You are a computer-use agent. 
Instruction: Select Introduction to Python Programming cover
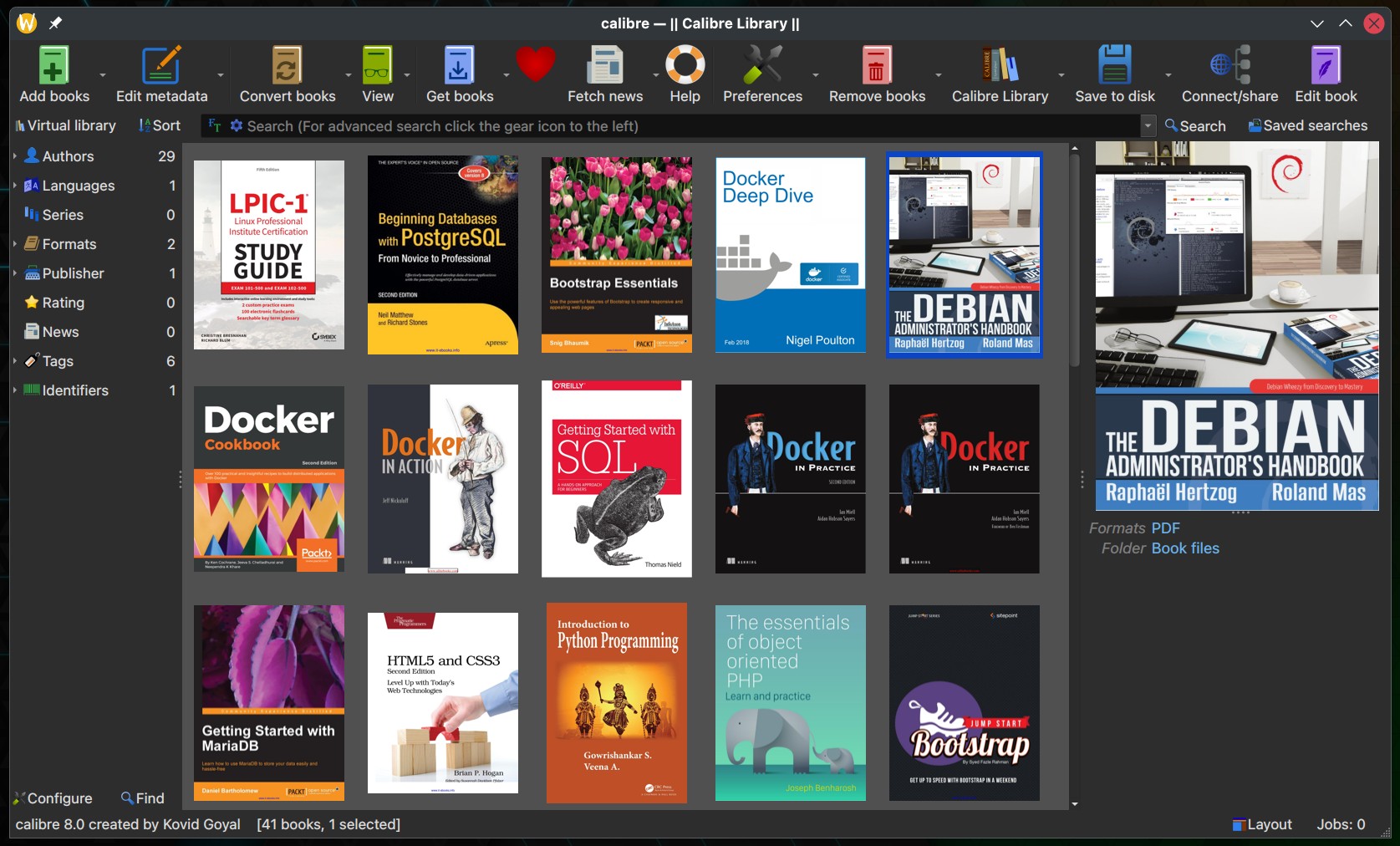(617, 703)
